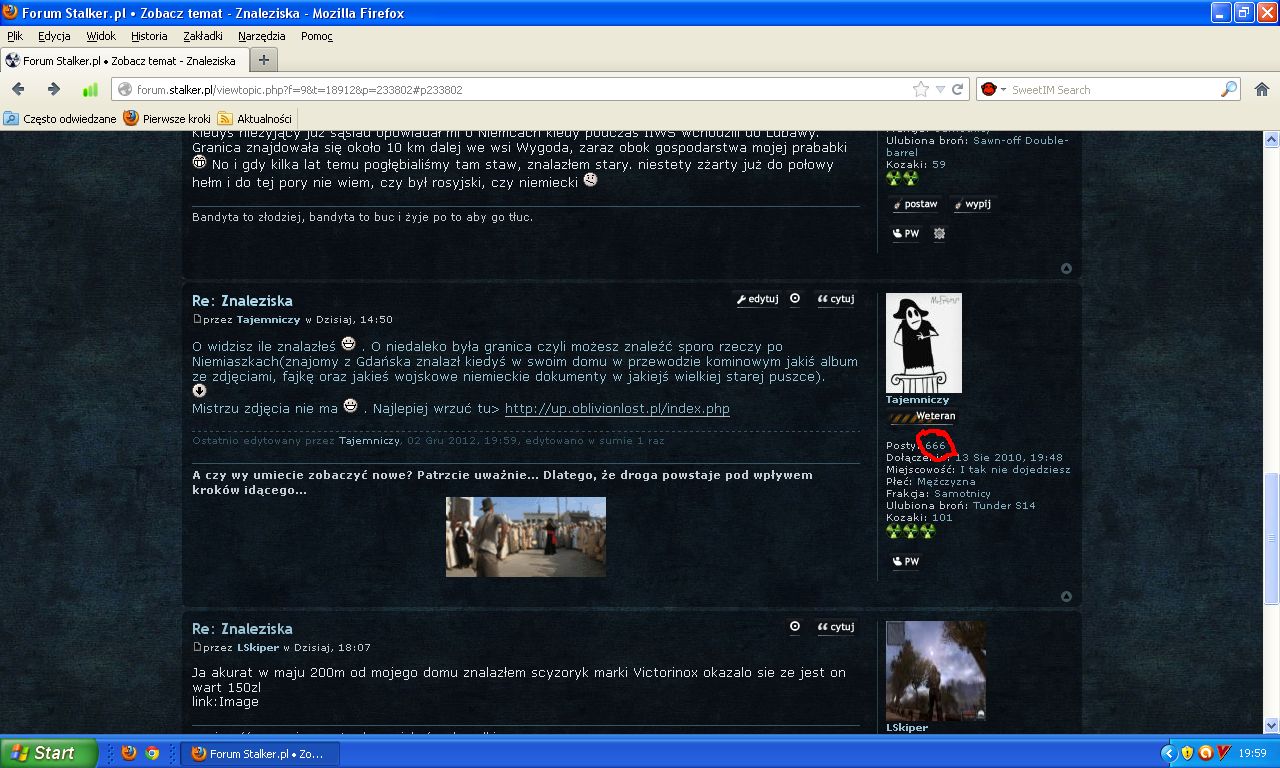1280x768 pixels.
Task: Open the Plik menu
Action: (x=15, y=36)
